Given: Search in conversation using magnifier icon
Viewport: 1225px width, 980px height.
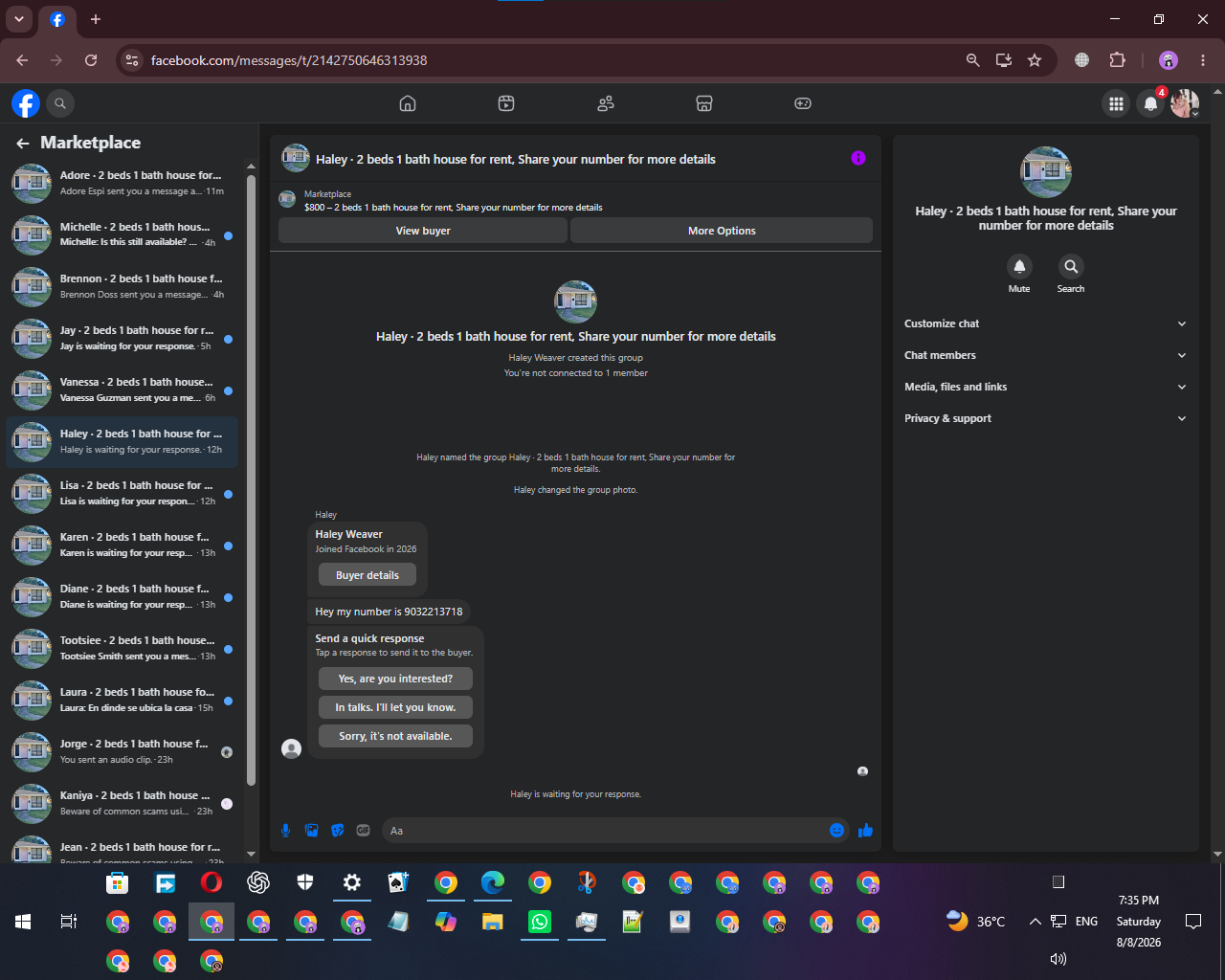Looking at the screenshot, I should click(1071, 267).
